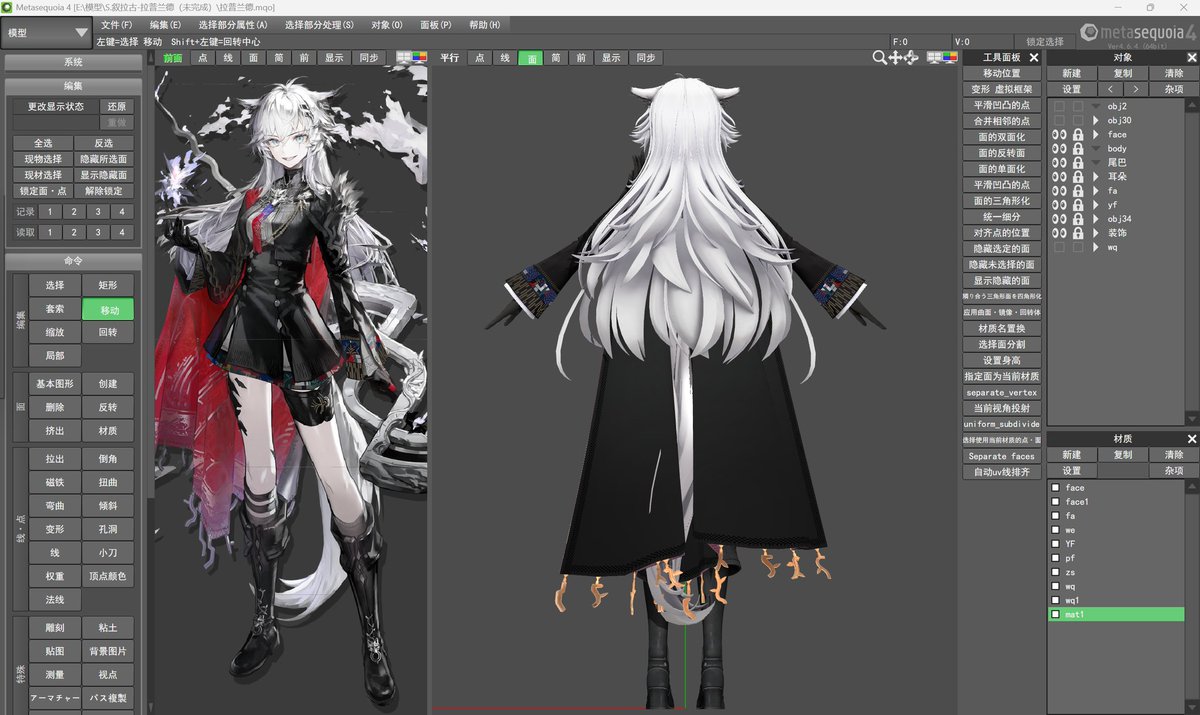The height and width of the screenshot is (715, 1200).
Task: Click the material list scrollbar up arrow
Action: [1192, 486]
